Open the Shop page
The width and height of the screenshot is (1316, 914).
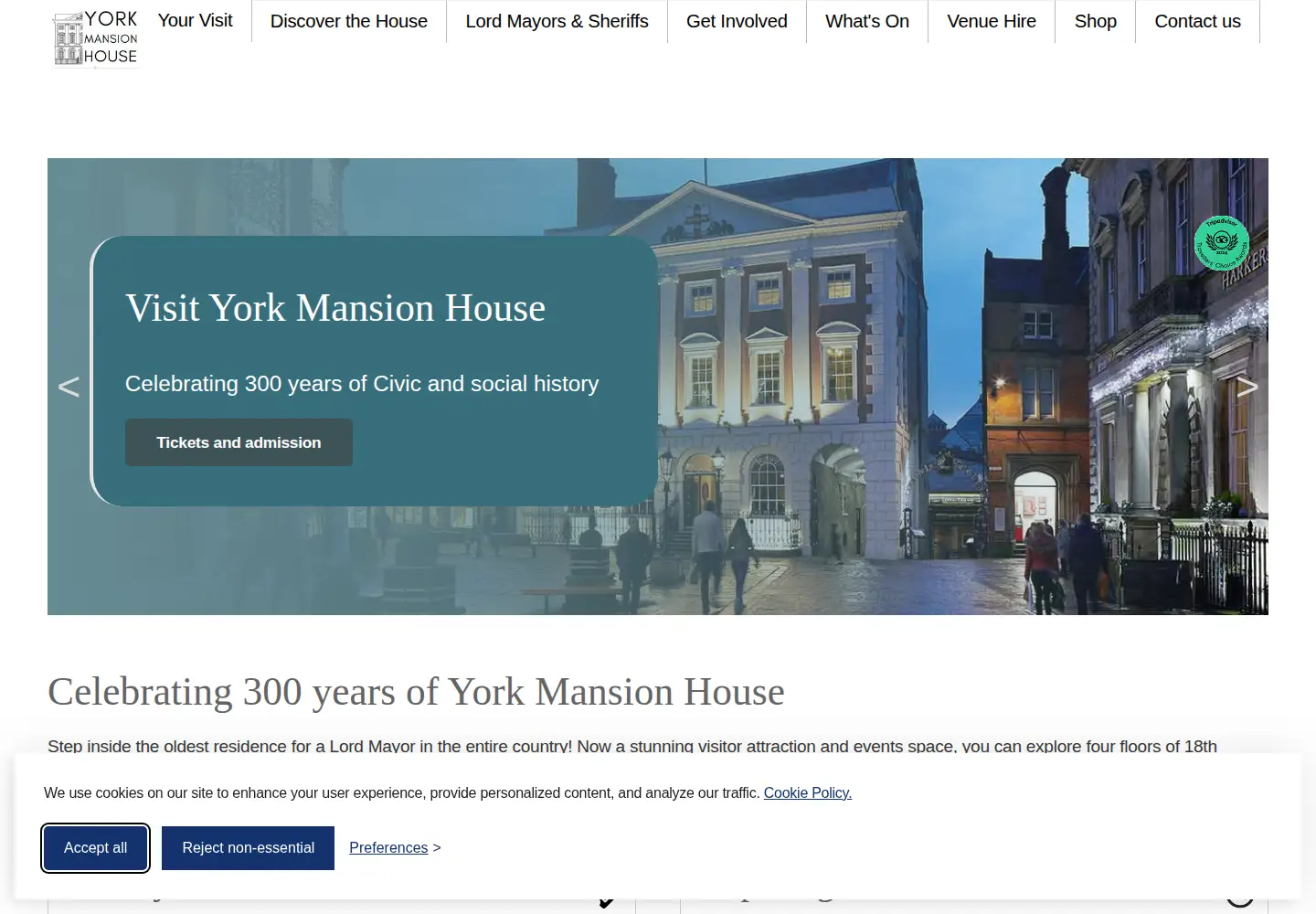pos(1096,21)
